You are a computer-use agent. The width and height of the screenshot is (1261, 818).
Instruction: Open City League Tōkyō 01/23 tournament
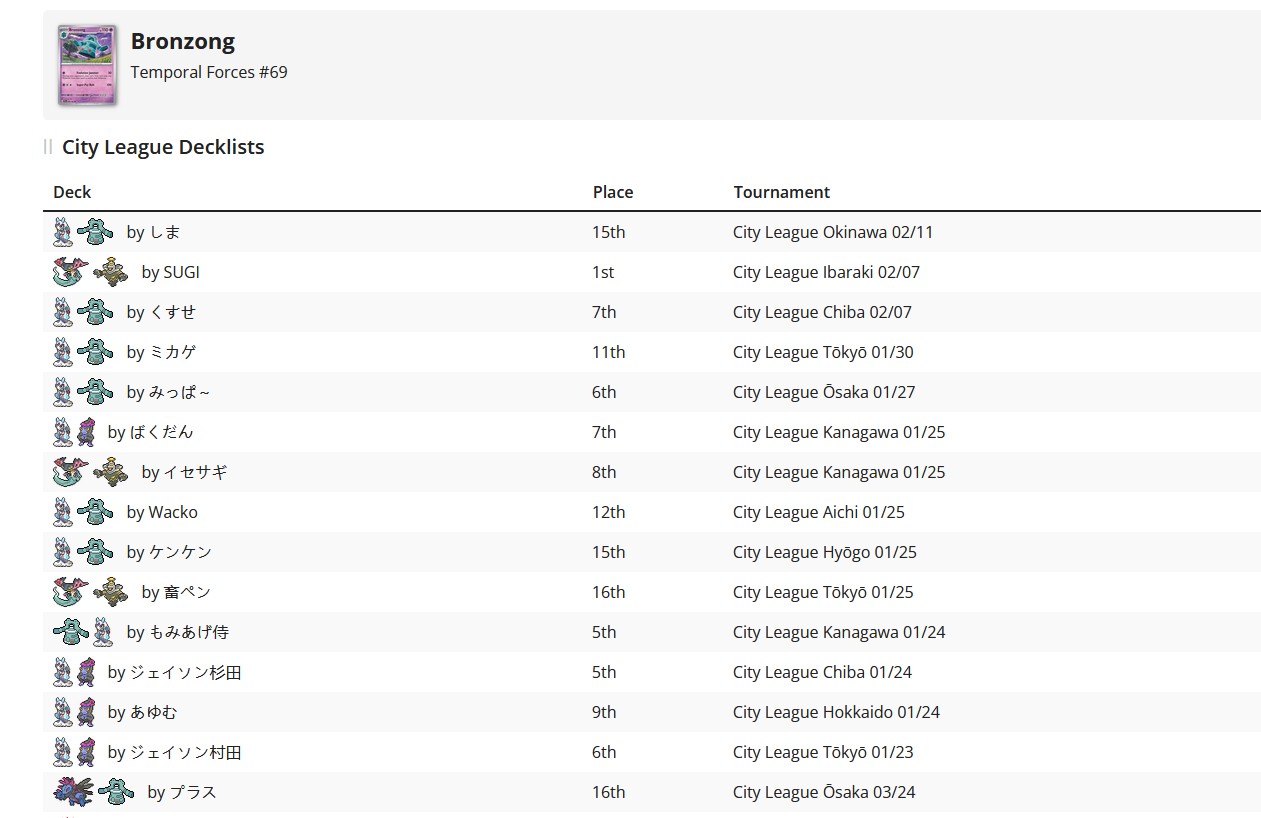pyautogui.click(x=823, y=752)
